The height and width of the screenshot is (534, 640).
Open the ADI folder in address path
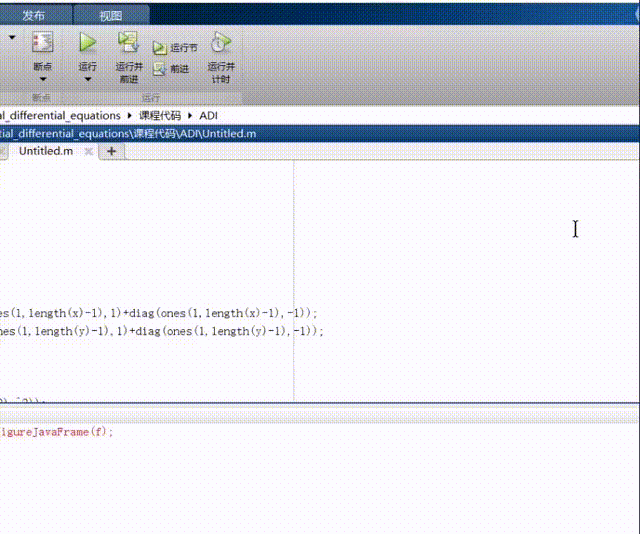point(208,116)
